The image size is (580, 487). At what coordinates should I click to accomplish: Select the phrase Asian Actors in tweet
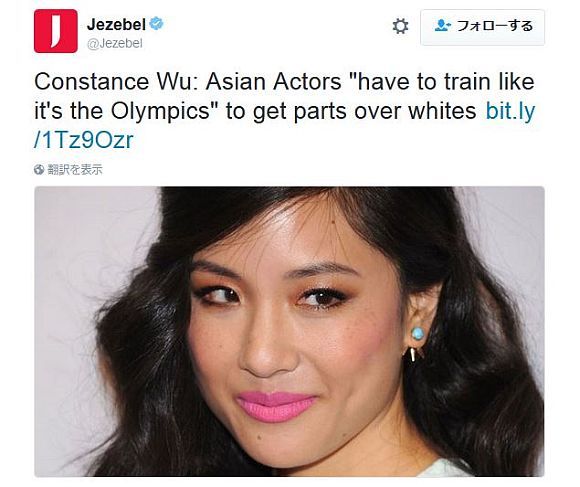pyautogui.click(x=273, y=82)
